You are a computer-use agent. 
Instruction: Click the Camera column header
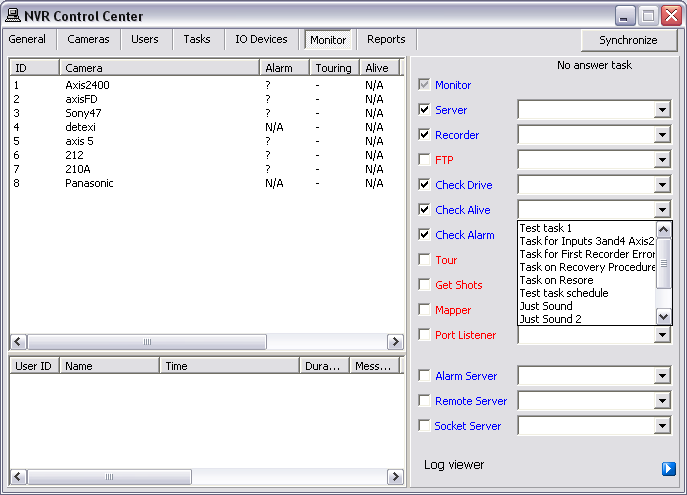[159, 68]
